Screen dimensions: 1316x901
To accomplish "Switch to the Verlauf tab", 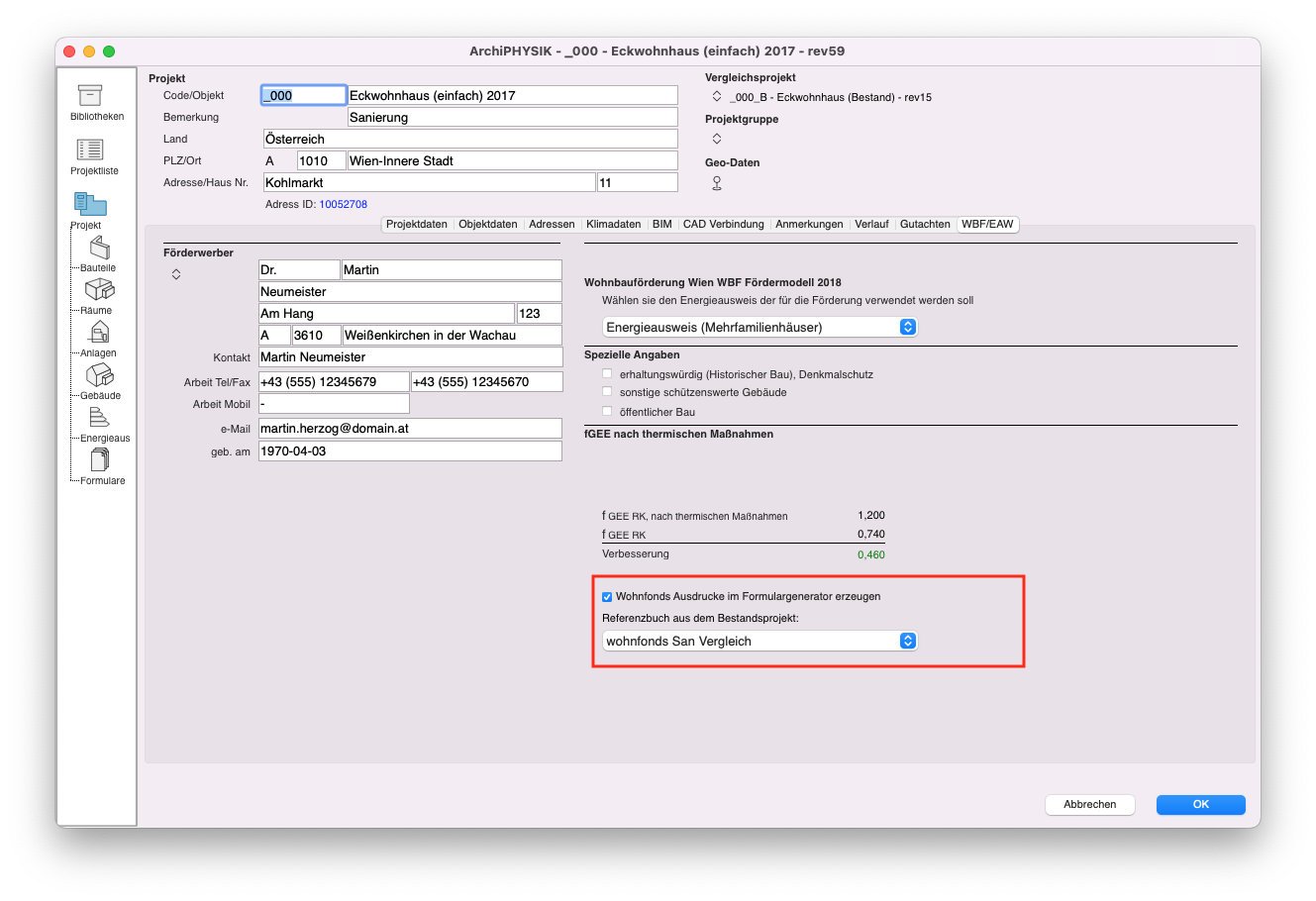I will (871, 225).
